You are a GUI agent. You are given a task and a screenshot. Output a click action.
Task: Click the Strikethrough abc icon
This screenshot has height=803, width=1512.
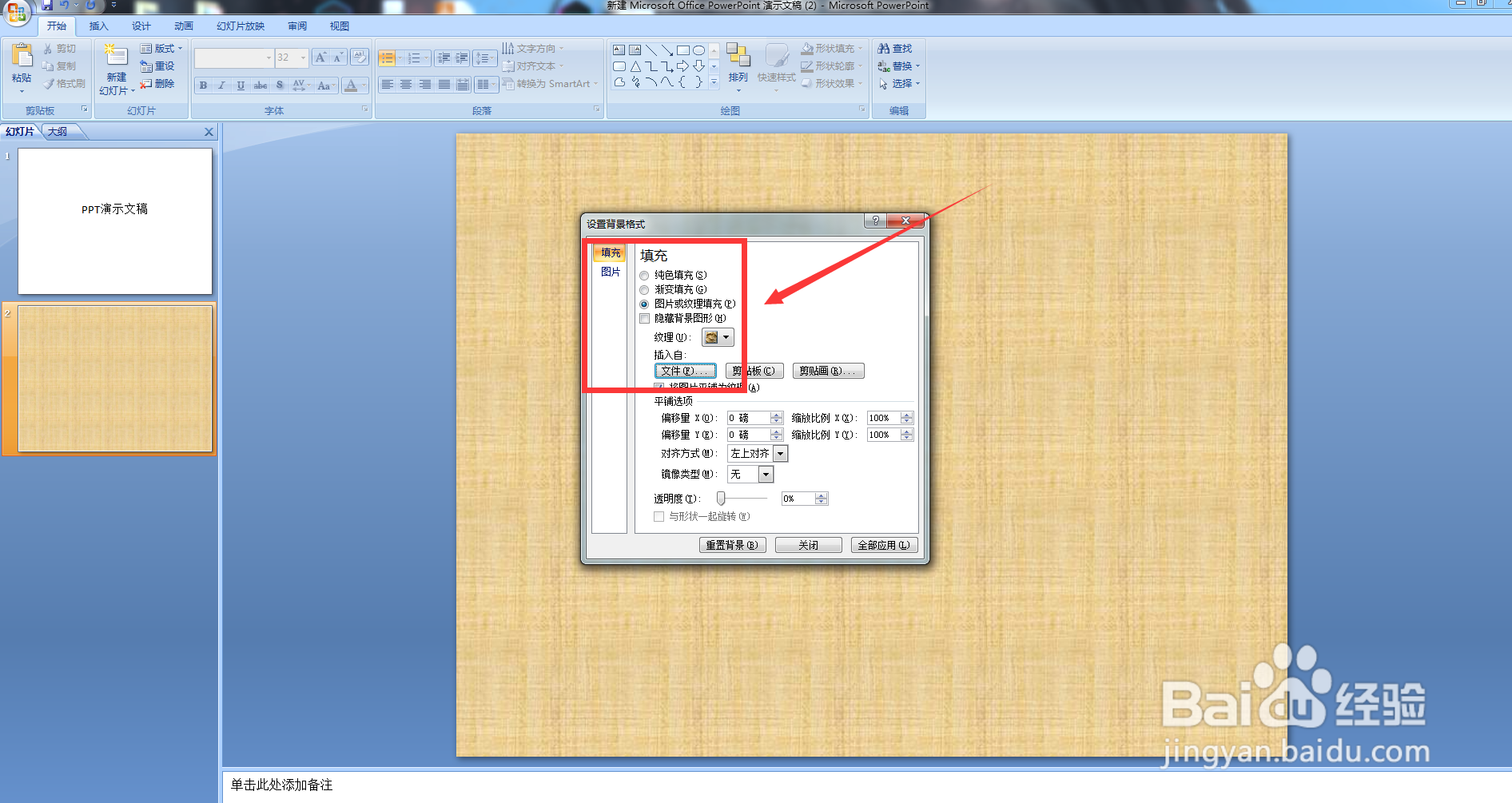(x=260, y=85)
